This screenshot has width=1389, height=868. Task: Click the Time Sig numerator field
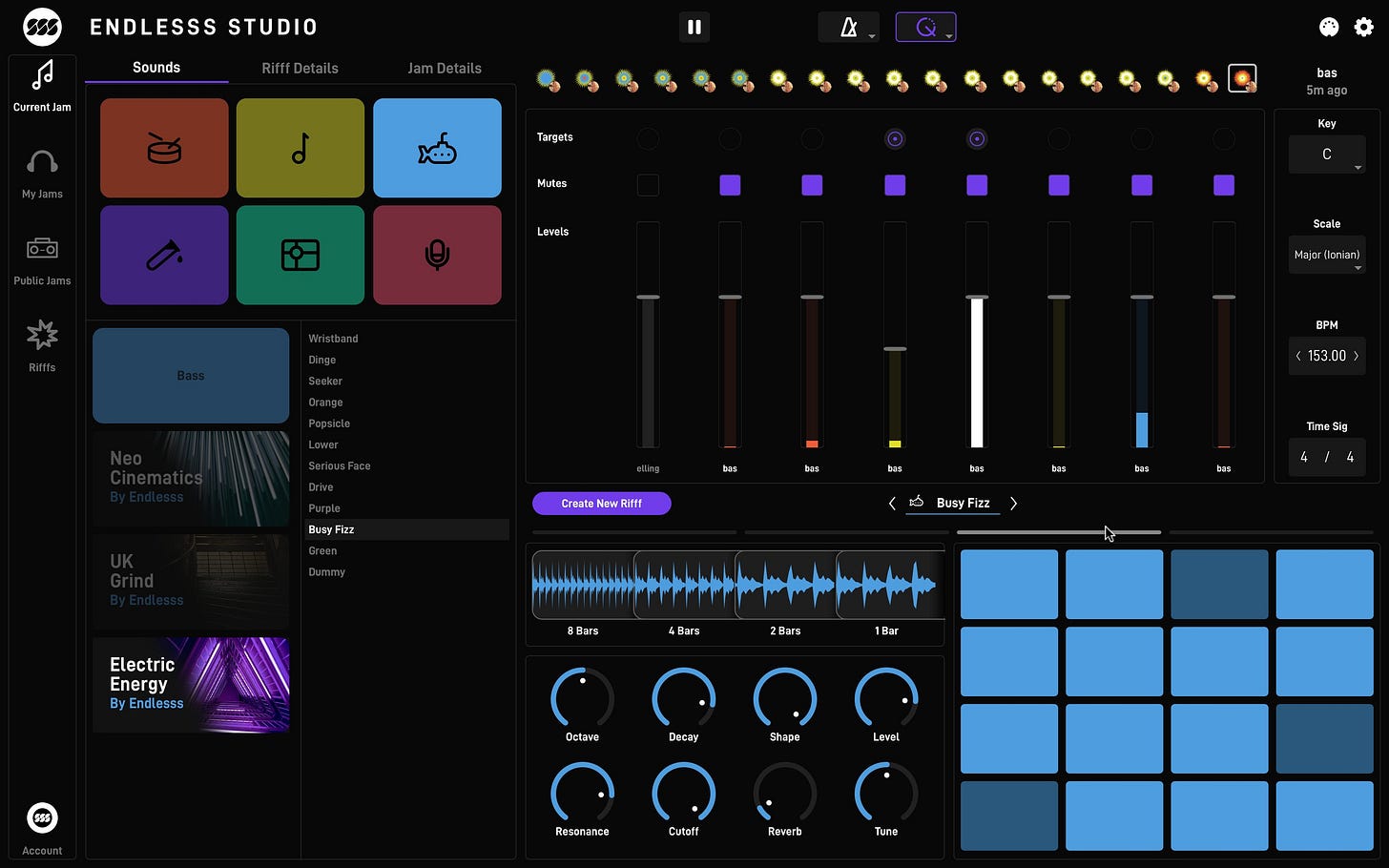click(1304, 457)
